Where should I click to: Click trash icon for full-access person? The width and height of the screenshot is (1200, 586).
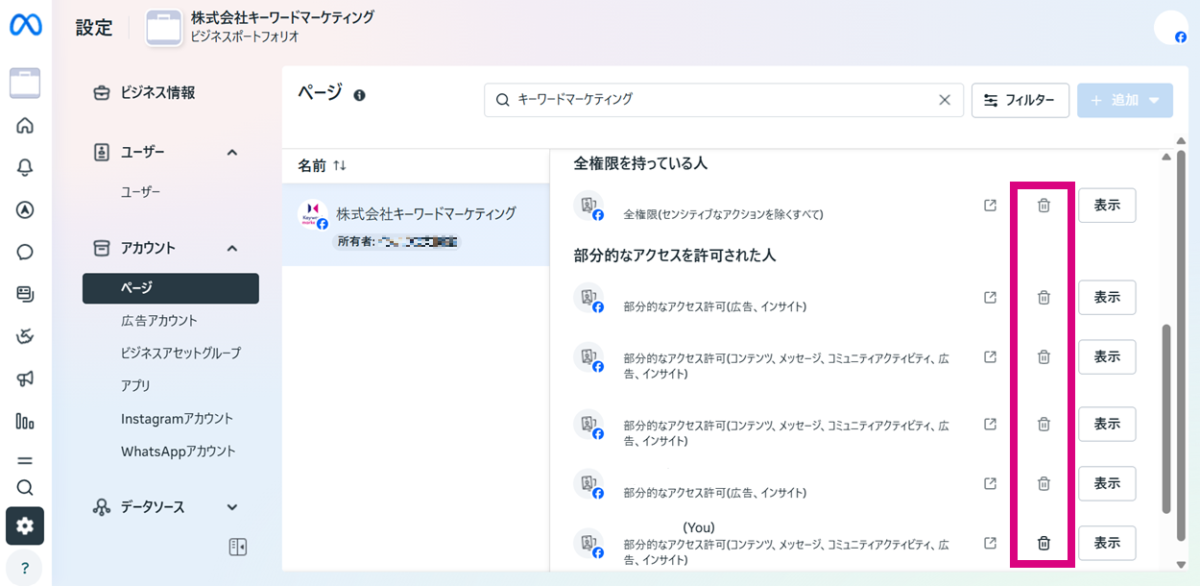point(1043,205)
